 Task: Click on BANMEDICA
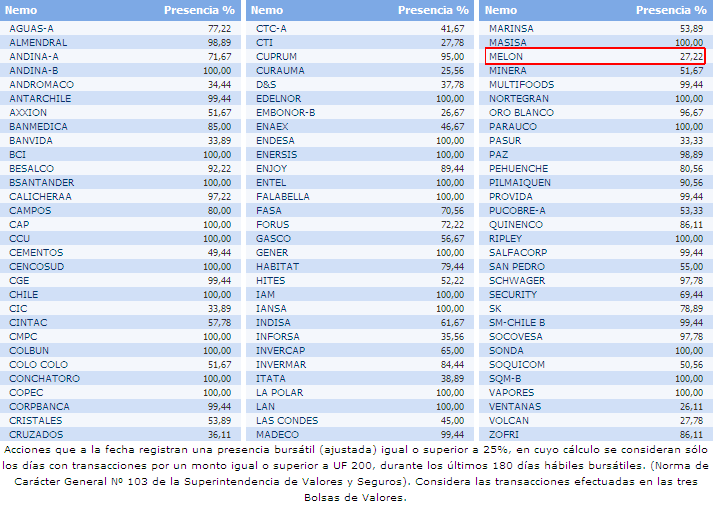(38, 127)
